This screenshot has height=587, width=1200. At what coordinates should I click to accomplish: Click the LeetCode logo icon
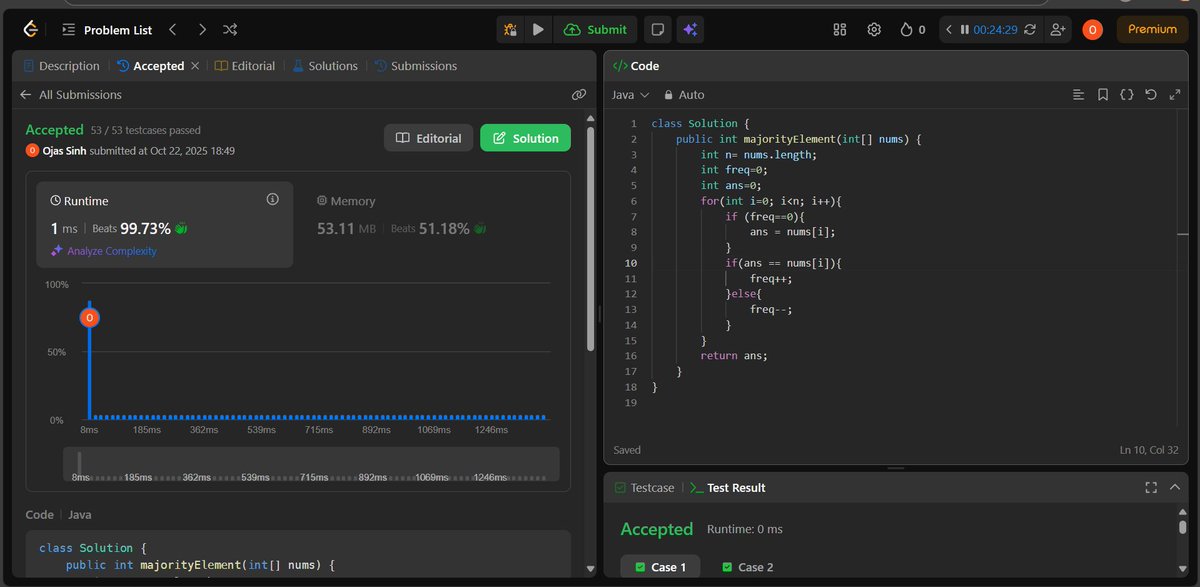coord(29,30)
